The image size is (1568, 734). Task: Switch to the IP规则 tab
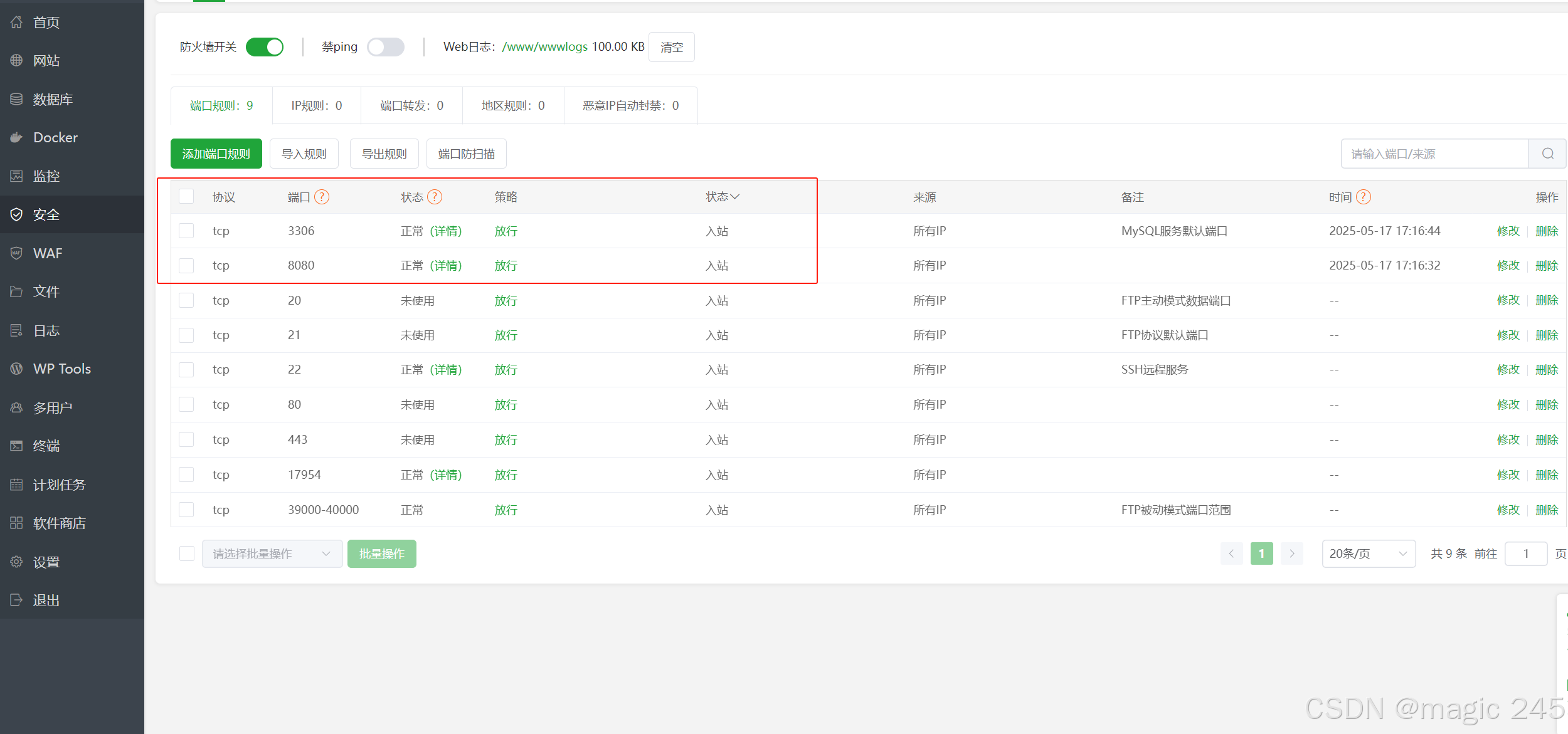(316, 105)
